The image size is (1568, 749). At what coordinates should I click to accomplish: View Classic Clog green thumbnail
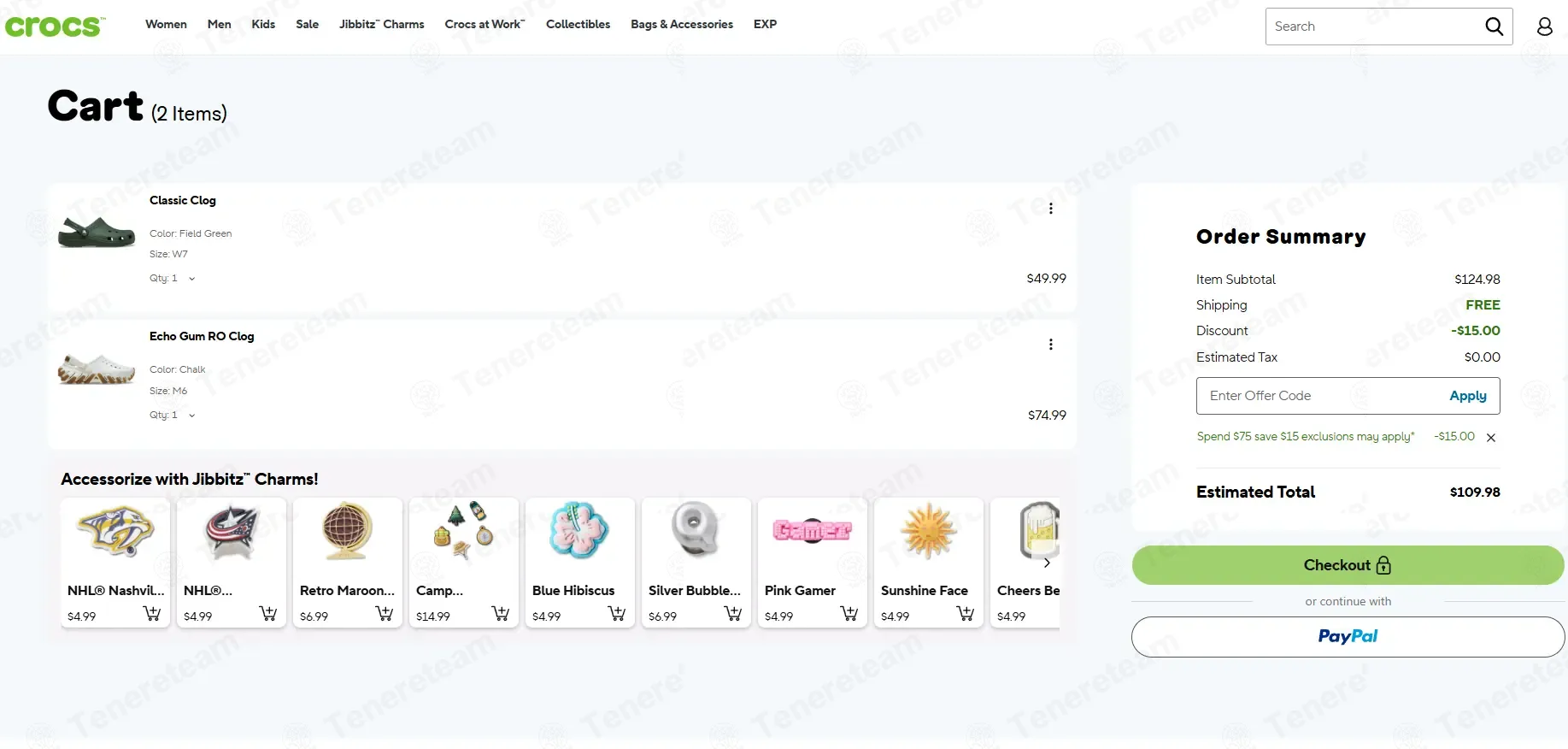coord(97,232)
